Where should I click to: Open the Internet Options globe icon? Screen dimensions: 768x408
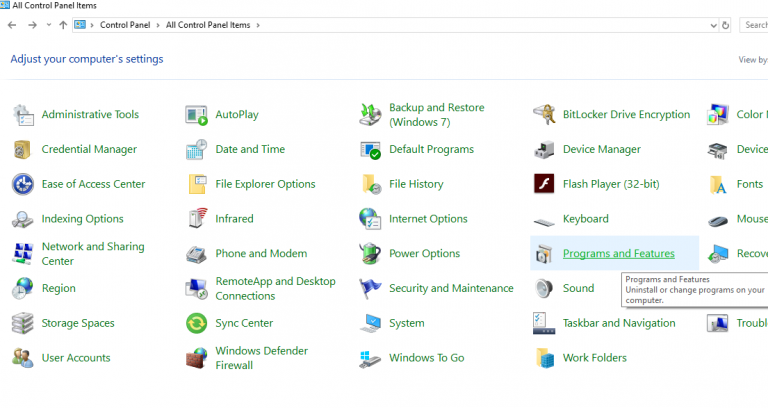point(370,219)
